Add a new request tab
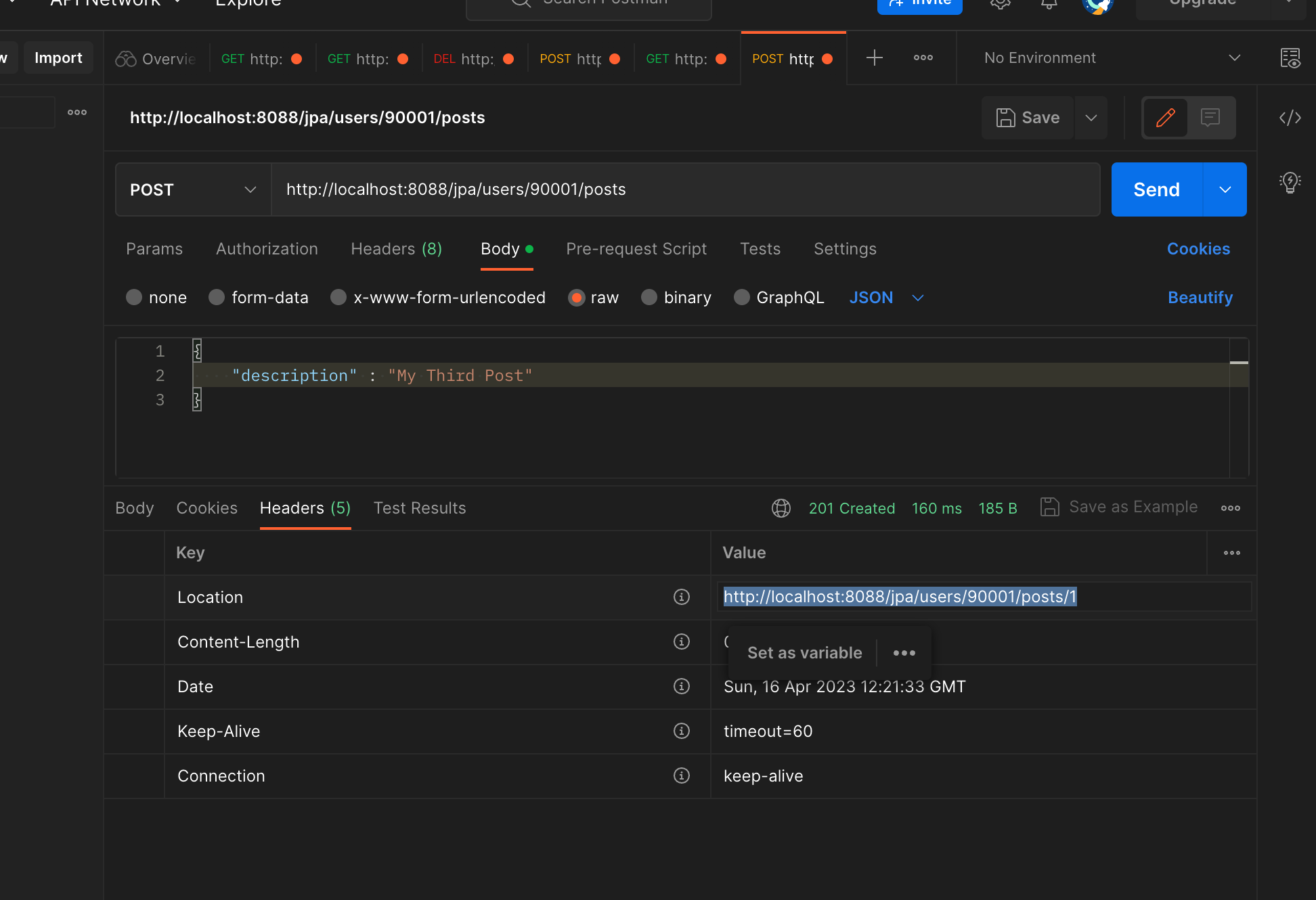 point(874,58)
